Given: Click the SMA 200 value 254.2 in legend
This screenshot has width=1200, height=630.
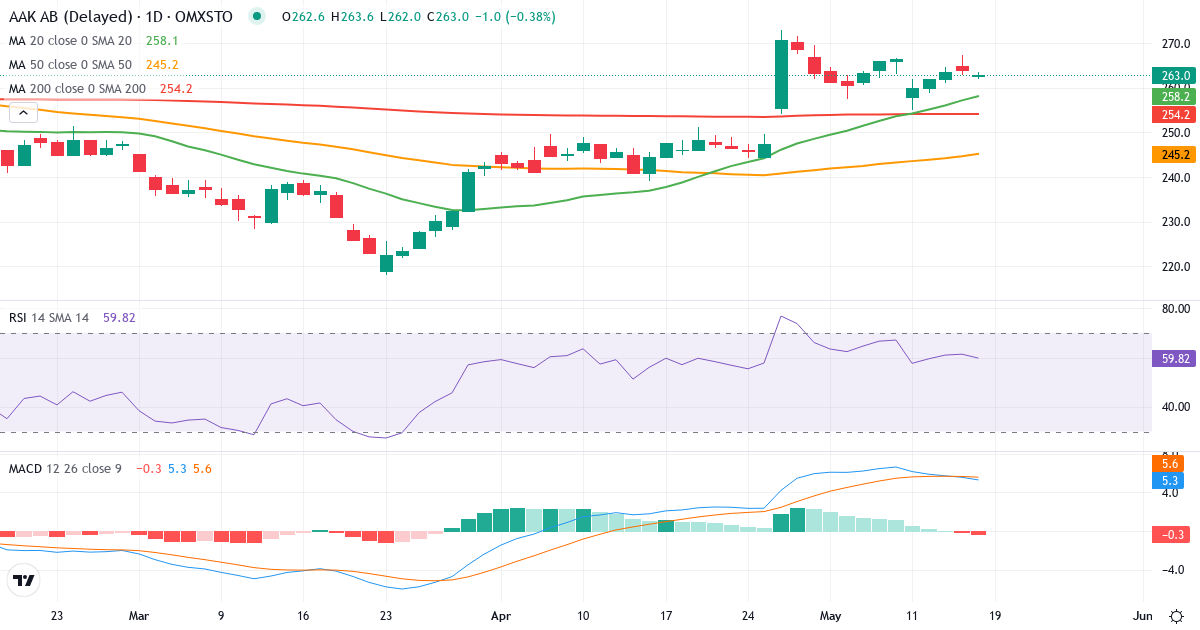Looking at the screenshot, I should tap(176, 89).
